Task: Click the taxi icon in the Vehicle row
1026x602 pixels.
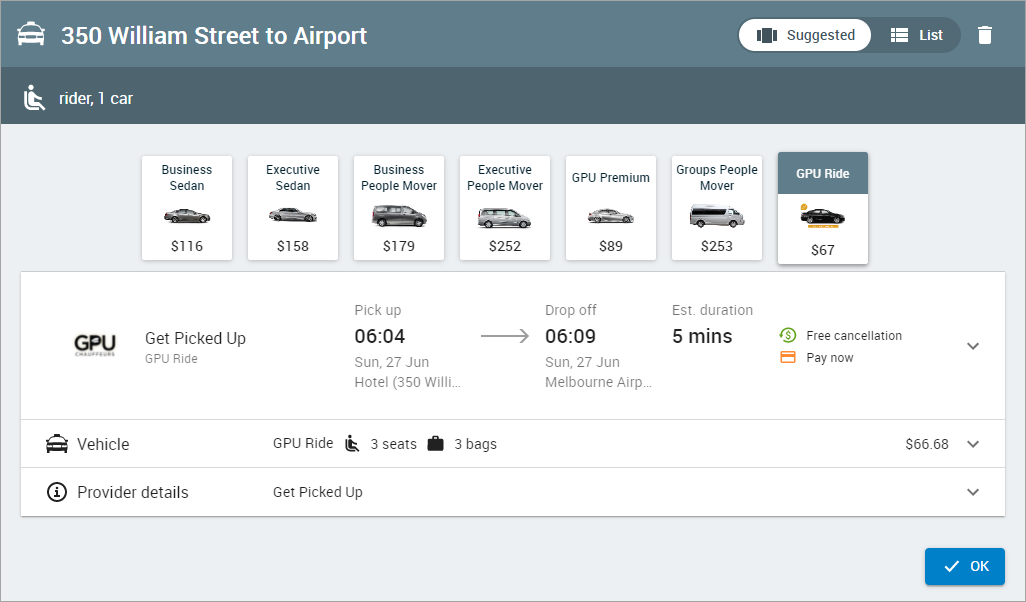Action: point(57,444)
